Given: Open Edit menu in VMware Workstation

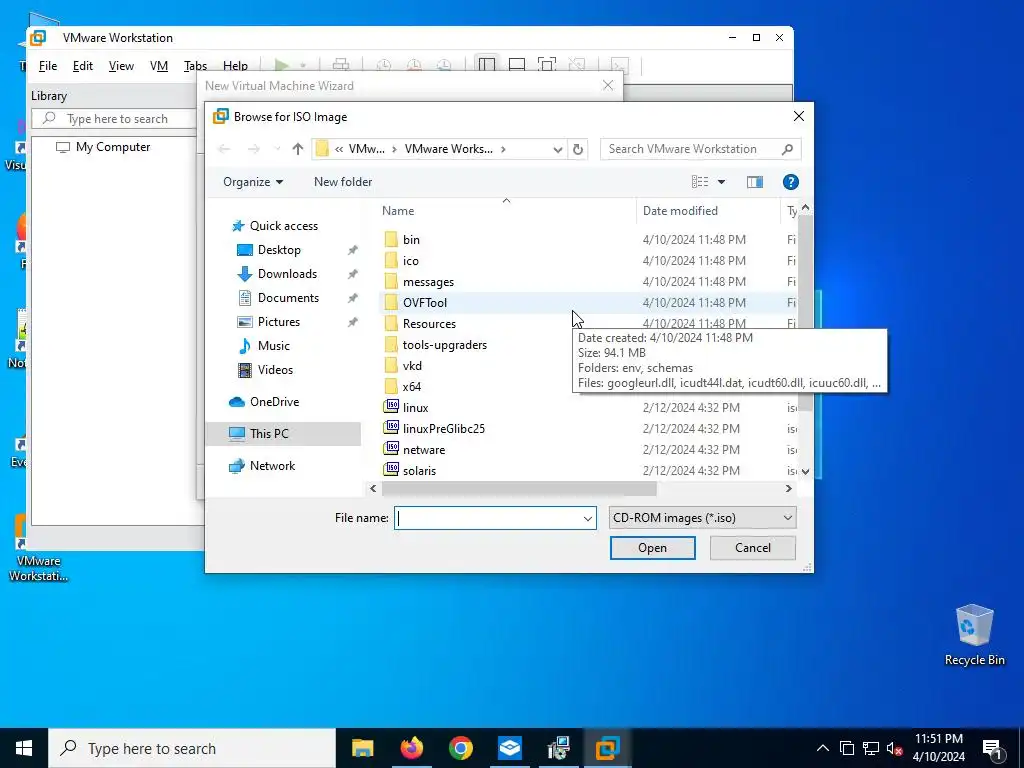Looking at the screenshot, I should [82, 66].
